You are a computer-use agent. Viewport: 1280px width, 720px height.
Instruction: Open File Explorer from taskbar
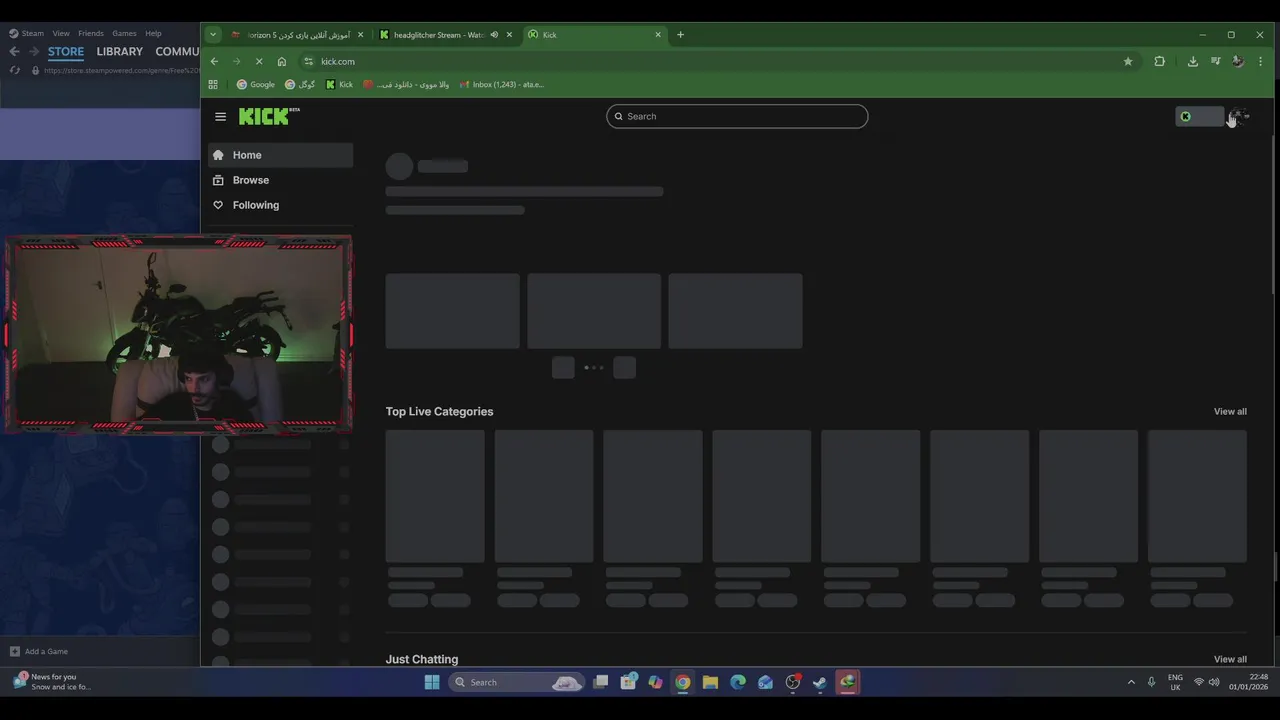710,682
